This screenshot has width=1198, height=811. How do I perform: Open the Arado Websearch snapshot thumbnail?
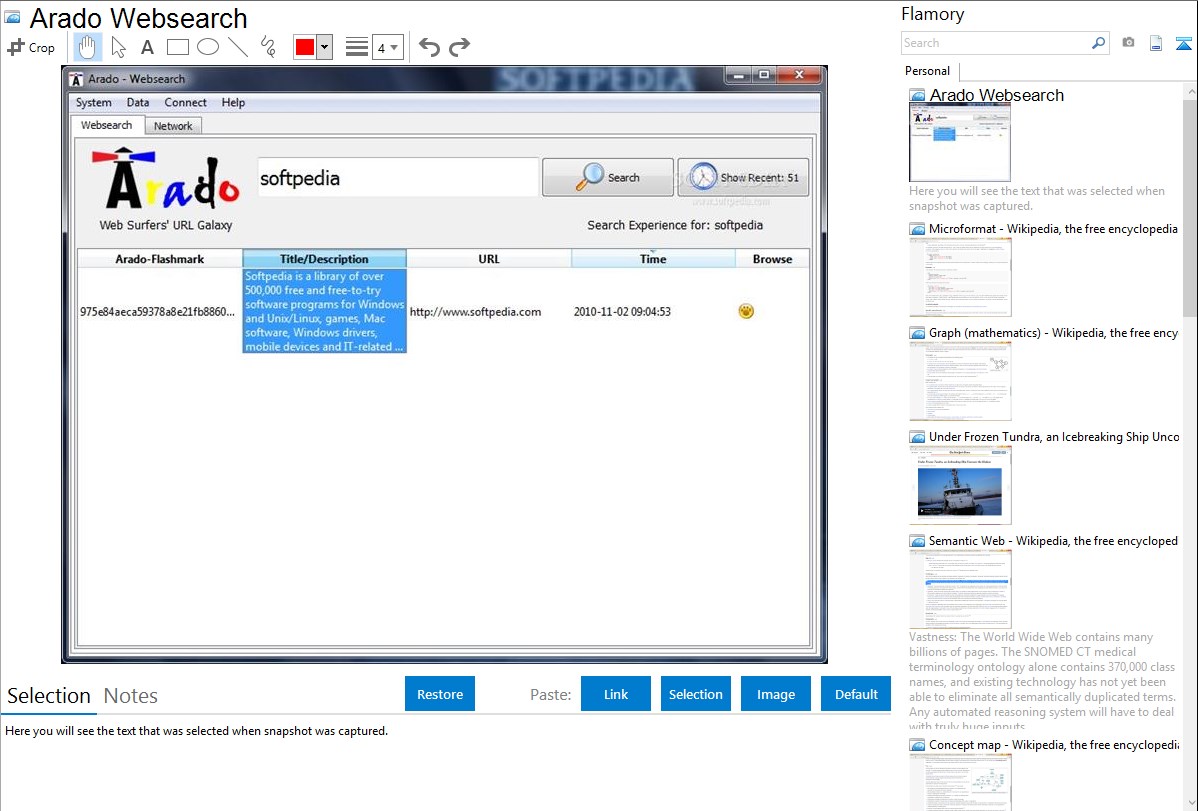[960, 143]
